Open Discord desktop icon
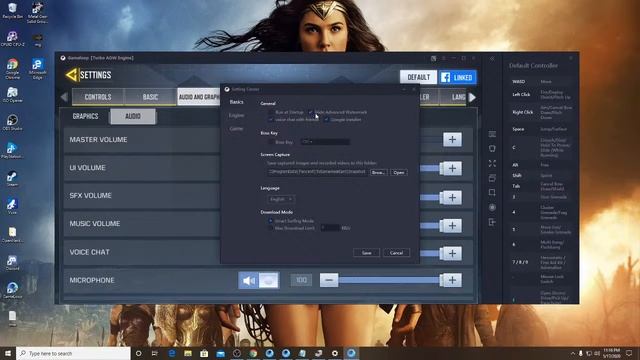Image resolution: width=640 pixels, height=360 pixels. coord(12,263)
